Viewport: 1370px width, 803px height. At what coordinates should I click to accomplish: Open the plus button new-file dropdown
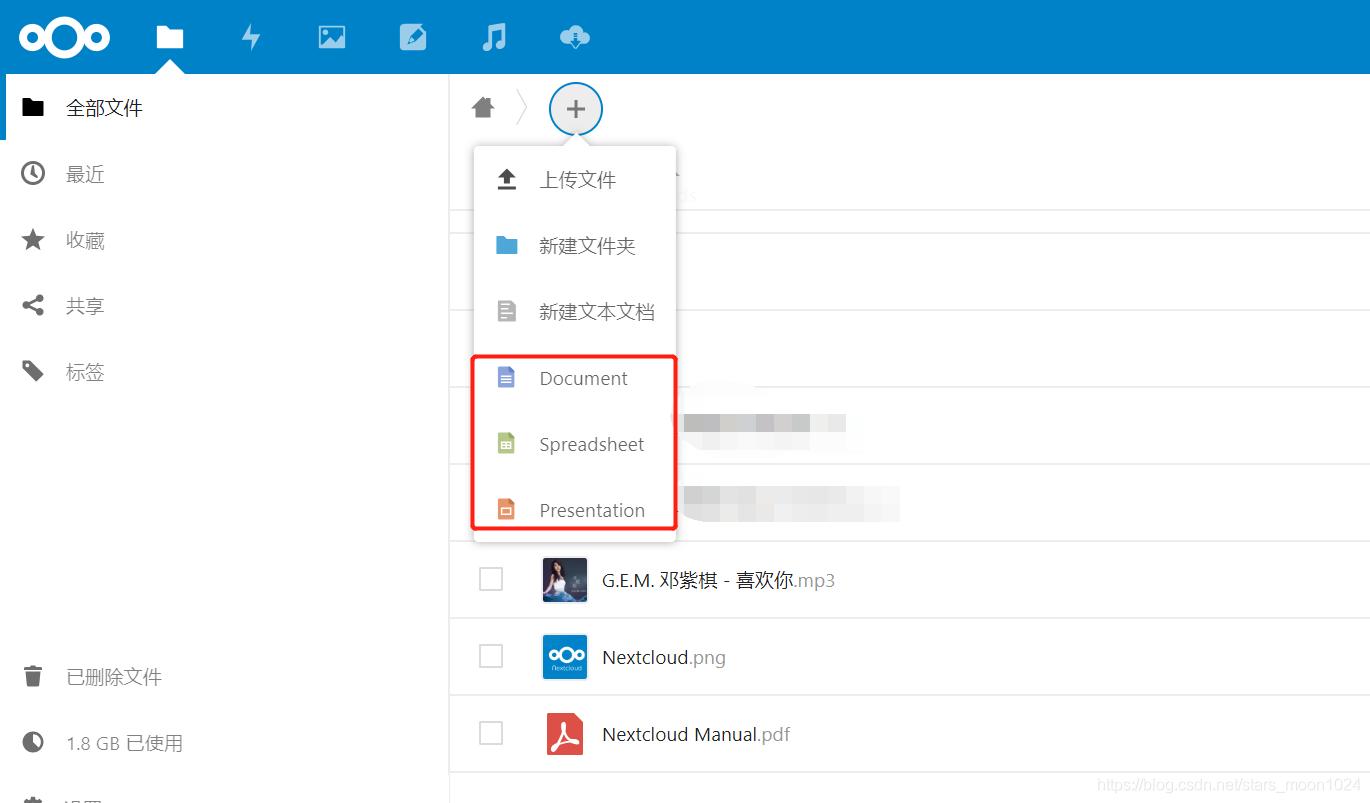pyautogui.click(x=575, y=109)
